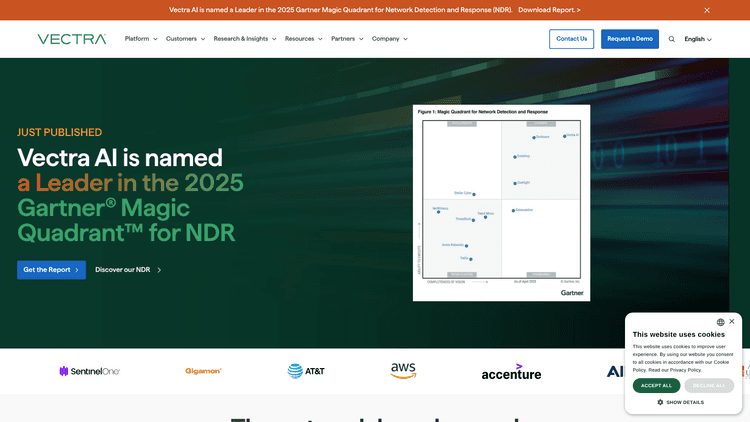Click the Accenture partner logo
750x422 pixels.
click(511, 372)
